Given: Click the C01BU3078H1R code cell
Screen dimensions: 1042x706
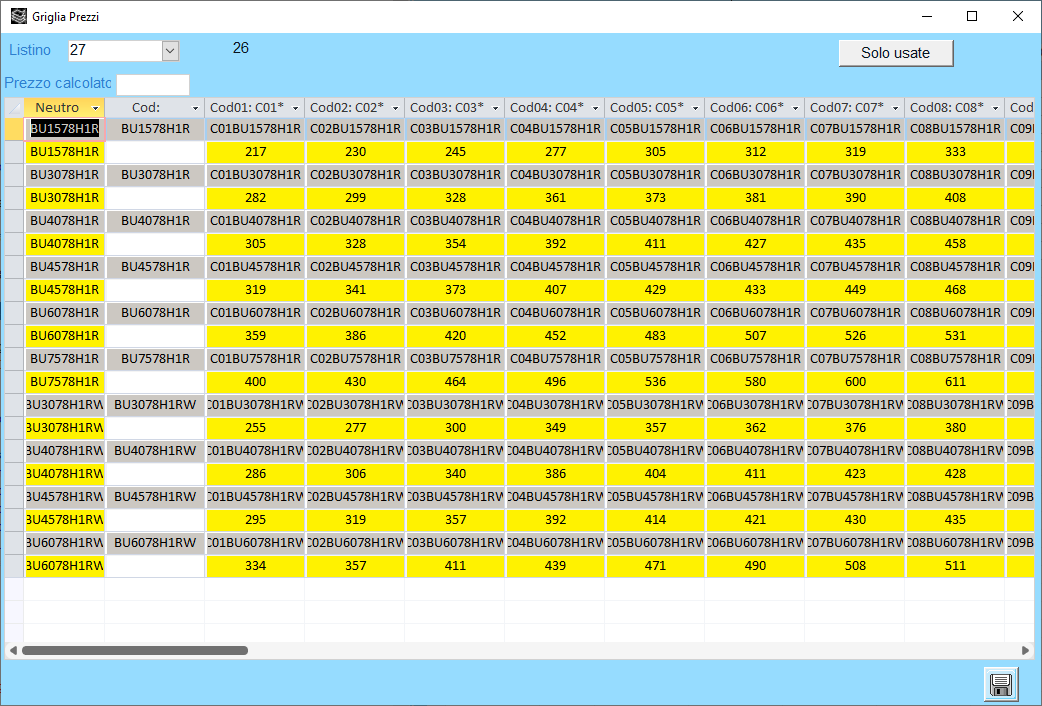Looking at the screenshot, I should tap(255, 175).
